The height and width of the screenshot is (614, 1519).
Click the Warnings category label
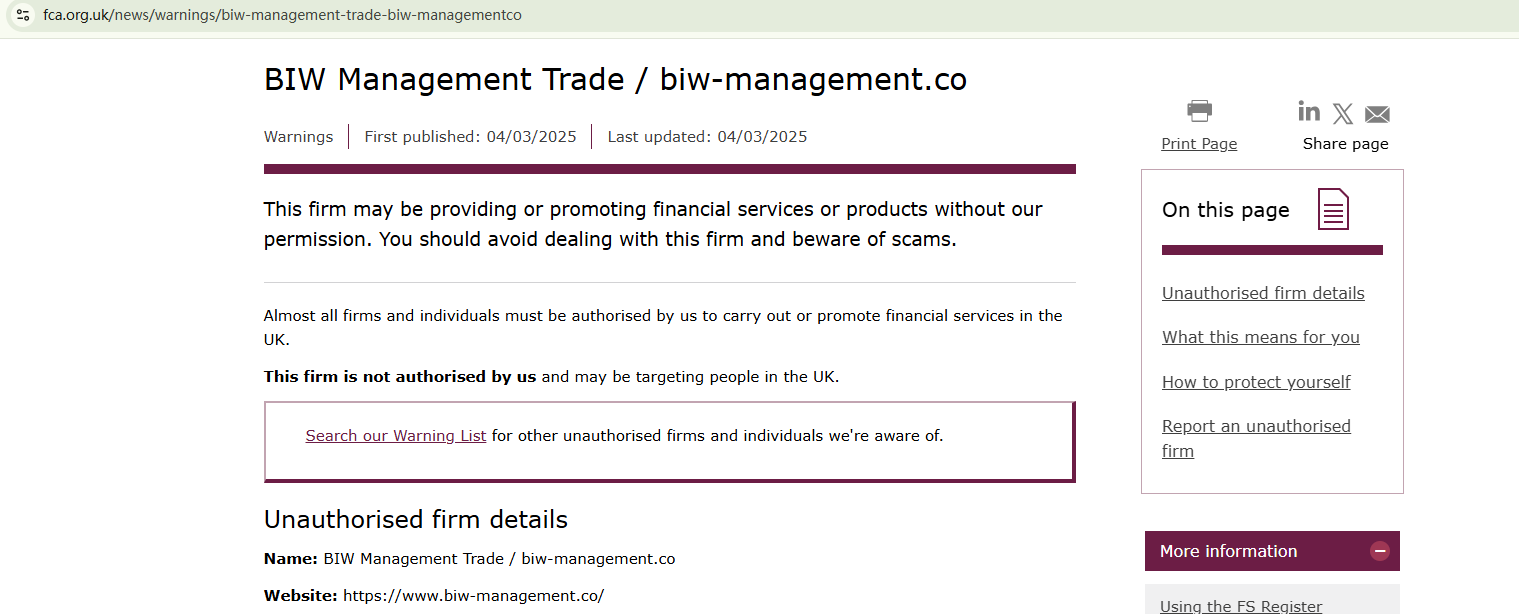[298, 137]
